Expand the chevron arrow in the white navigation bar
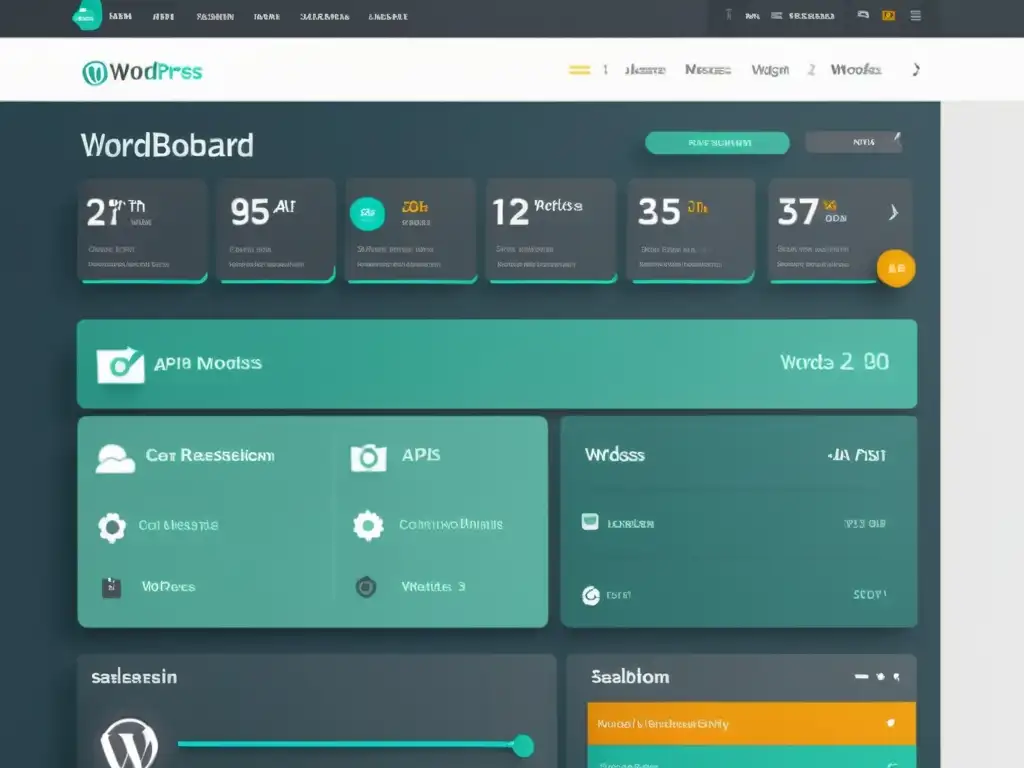Viewport: 1024px width, 768px height. pyautogui.click(x=916, y=69)
